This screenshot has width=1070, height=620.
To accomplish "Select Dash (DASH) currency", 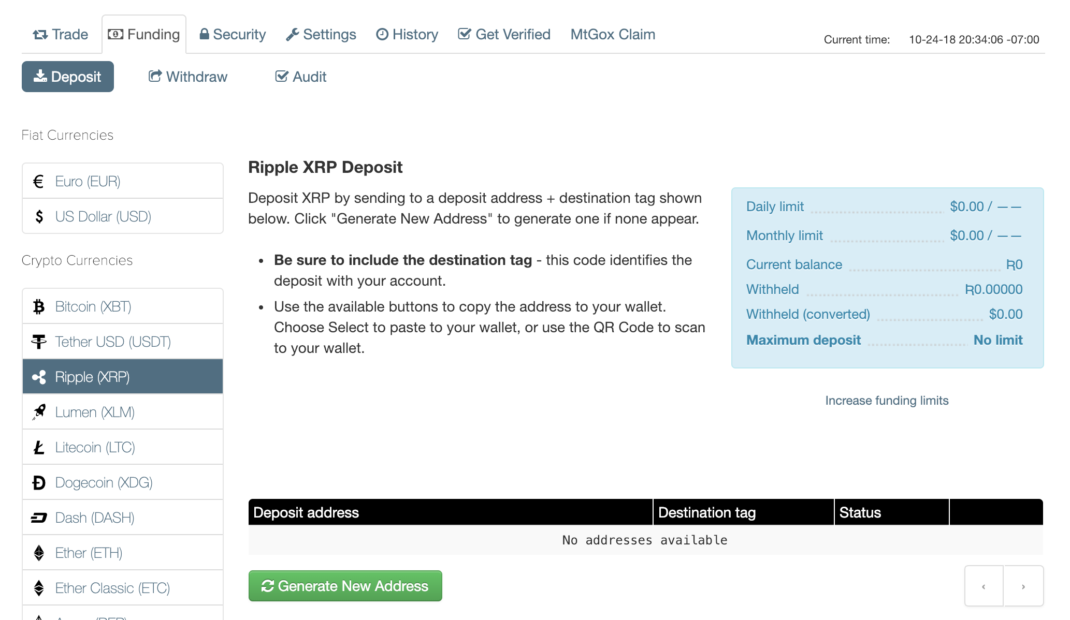I will pos(123,518).
